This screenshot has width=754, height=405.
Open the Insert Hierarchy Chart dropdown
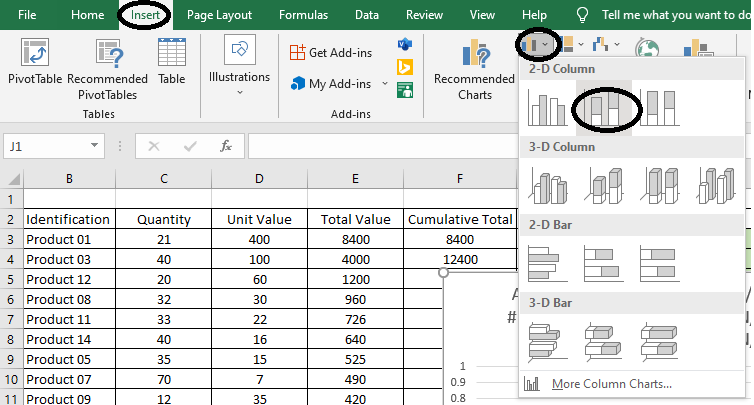click(x=572, y=45)
